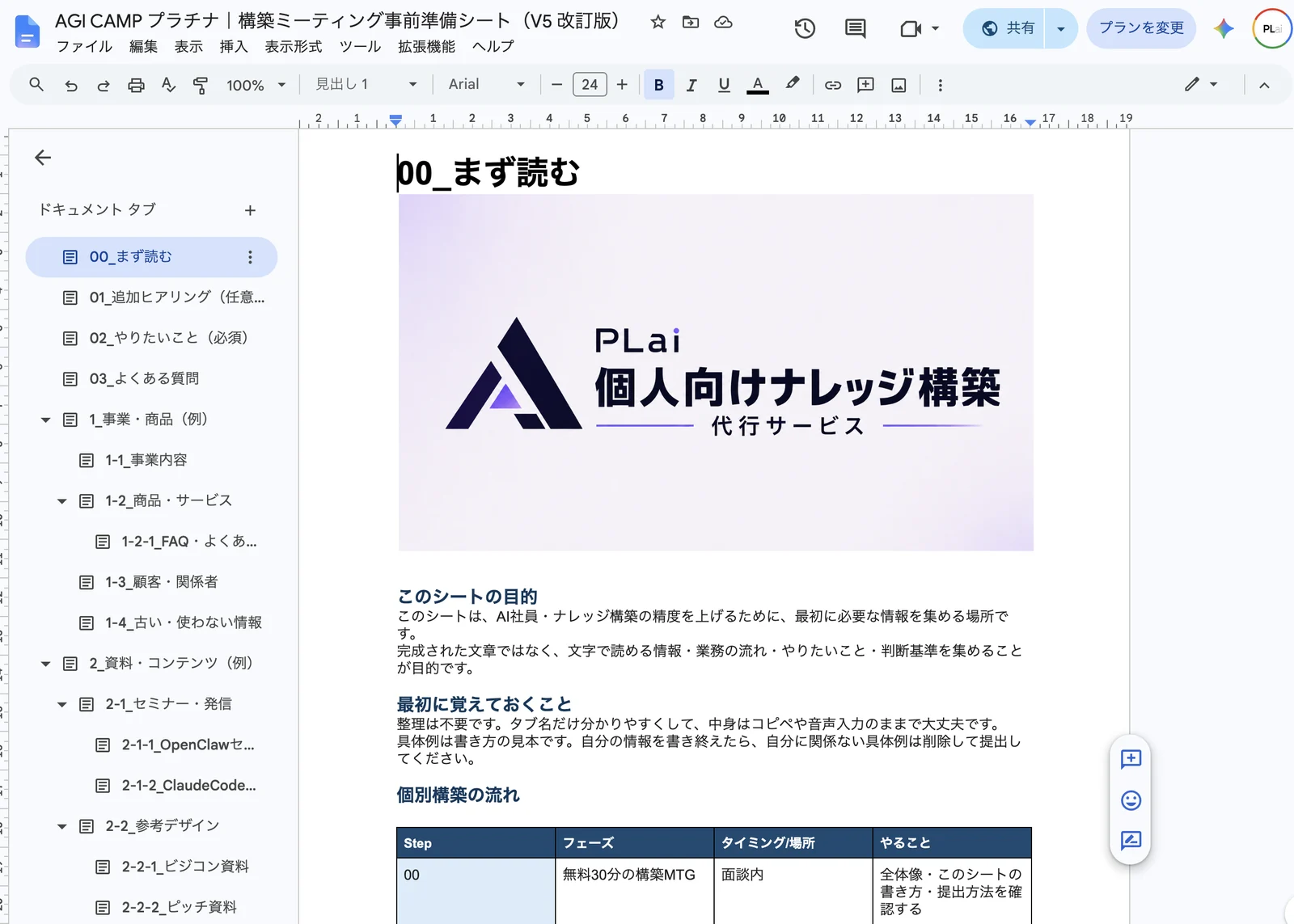Open Gemini sparkle assistant

point(1224,28)
